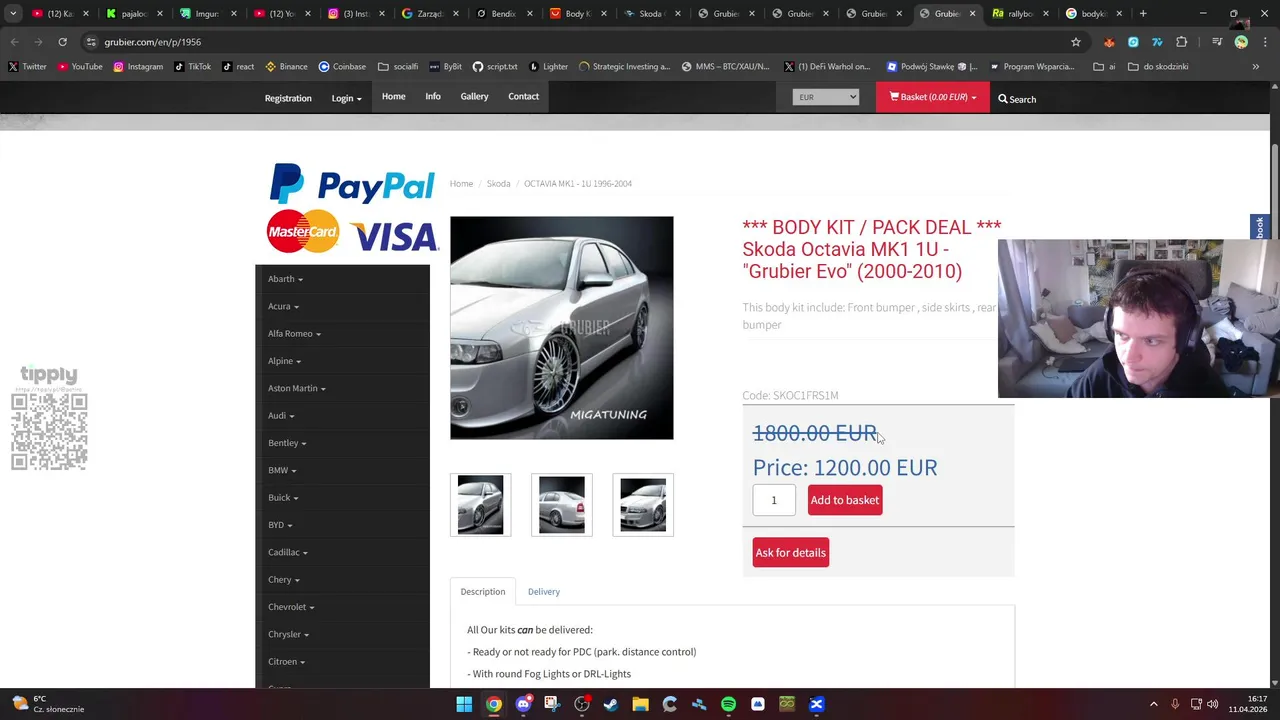
Task: Bookmark this page with the star icon
Action: click(x=1076, y=42)
